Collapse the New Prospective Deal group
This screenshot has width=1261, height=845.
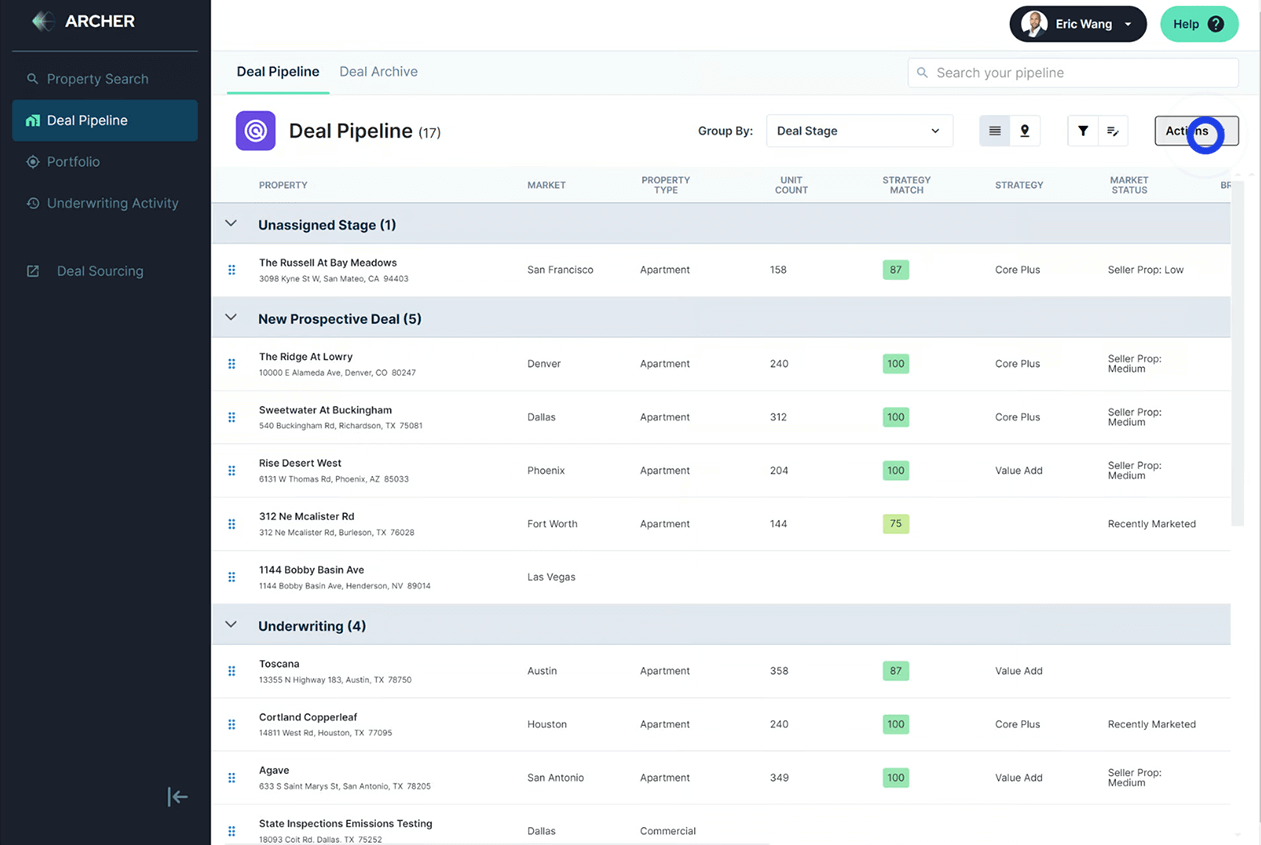click(x=231, y=317)
